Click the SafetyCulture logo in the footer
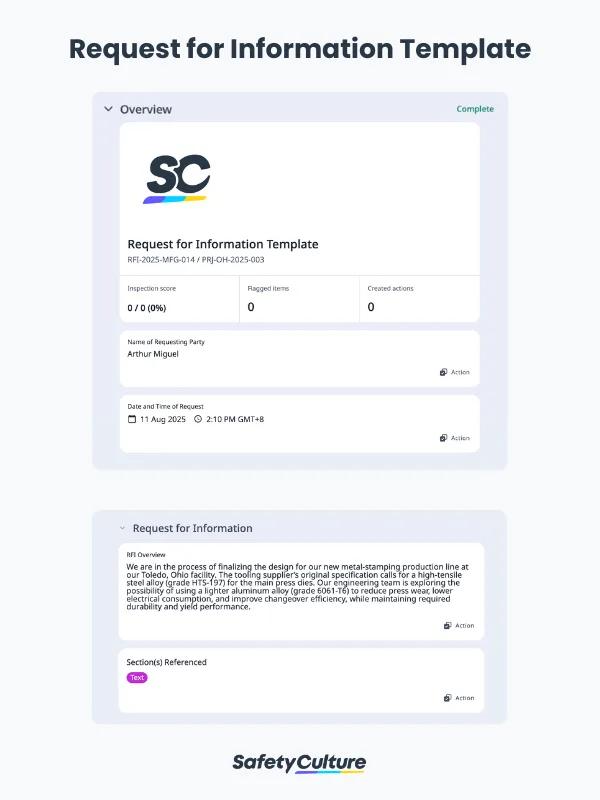The image size is (600, 800). tap(300, 761)
